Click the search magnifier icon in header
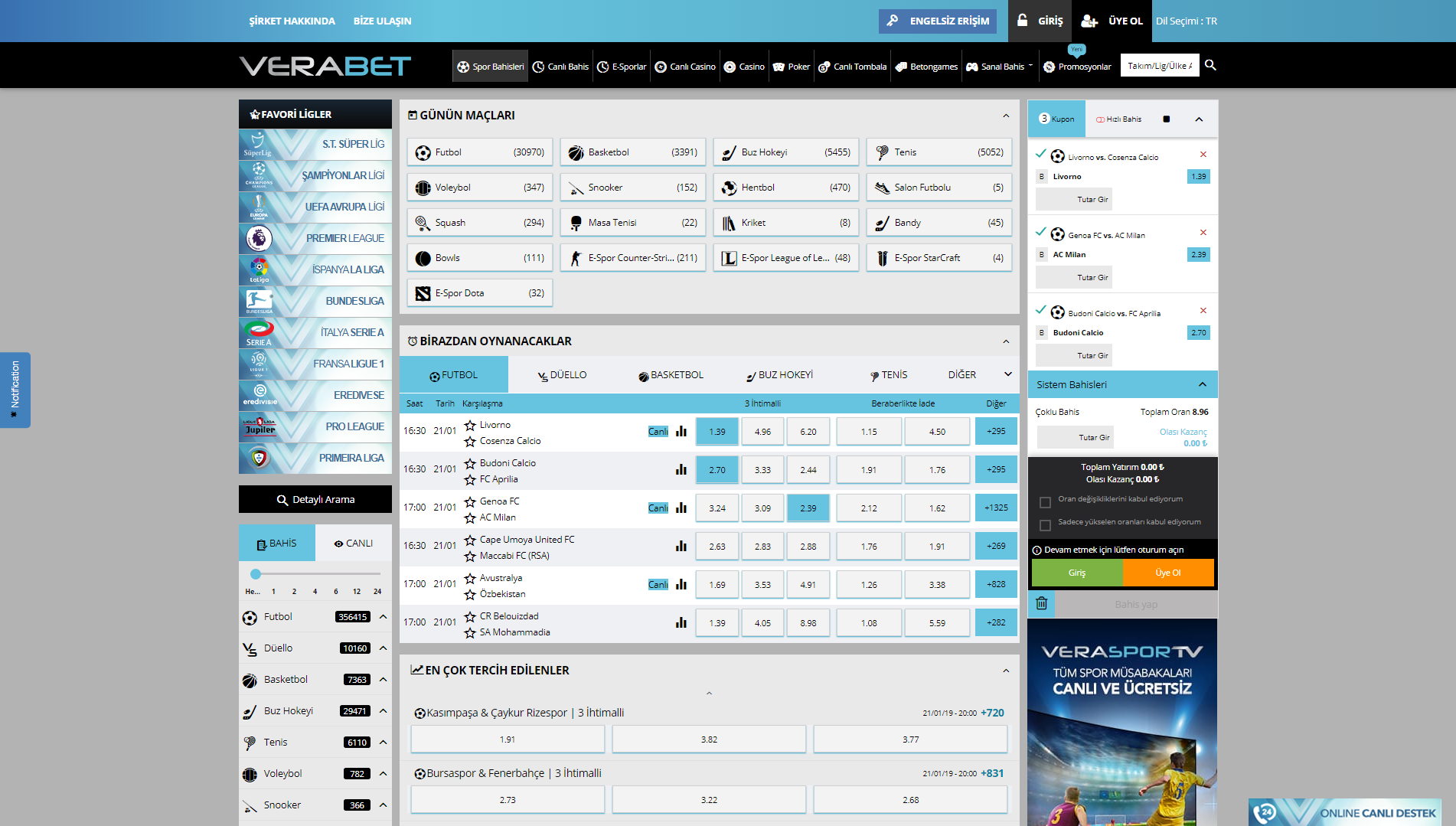Screen dimensions: 1456x826 [x=1210, y=65]
